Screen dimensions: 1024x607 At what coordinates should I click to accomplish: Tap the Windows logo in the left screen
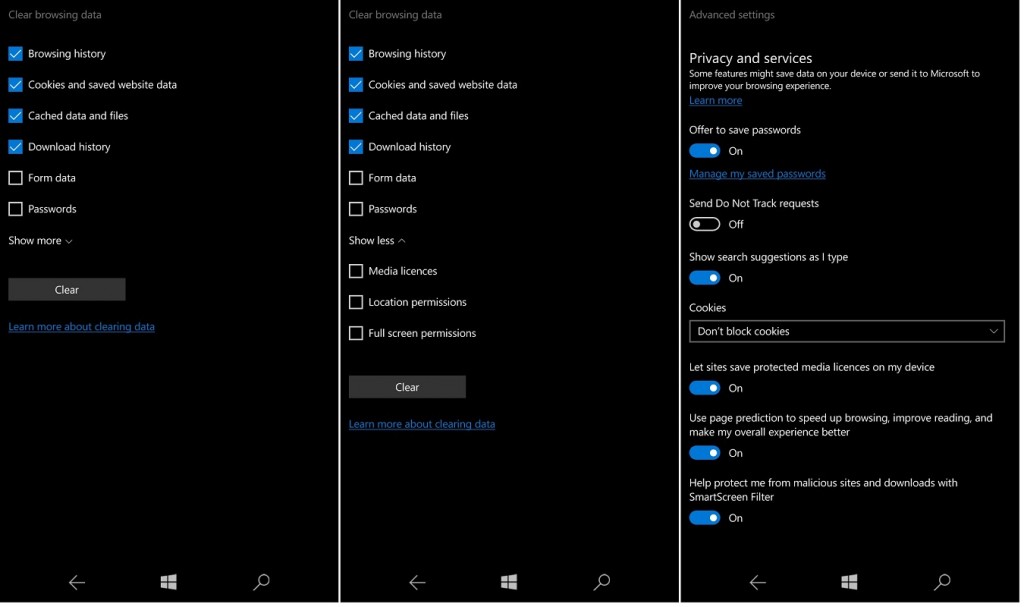click(168, 582)
